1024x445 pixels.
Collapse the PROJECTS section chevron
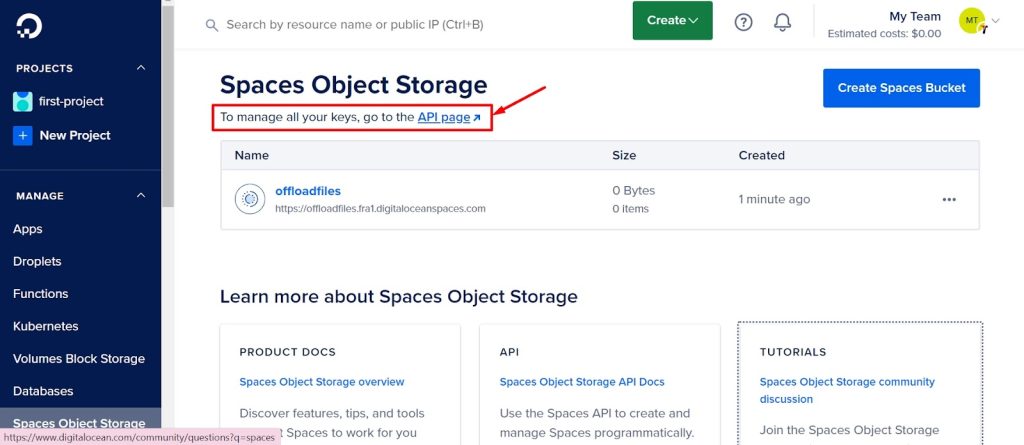141,68
